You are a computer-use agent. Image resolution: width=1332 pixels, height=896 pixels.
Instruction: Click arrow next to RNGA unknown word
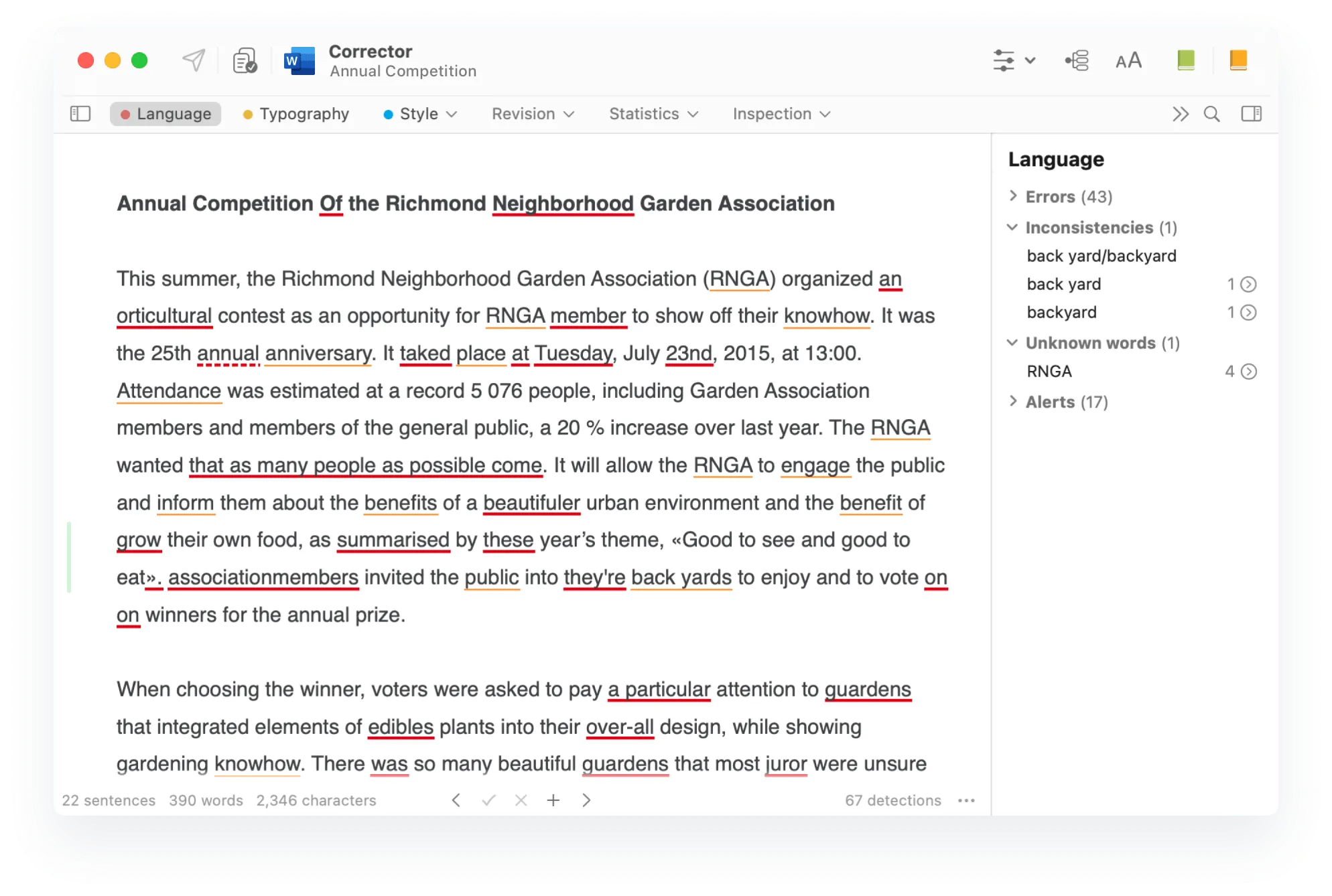[1248, 372]
